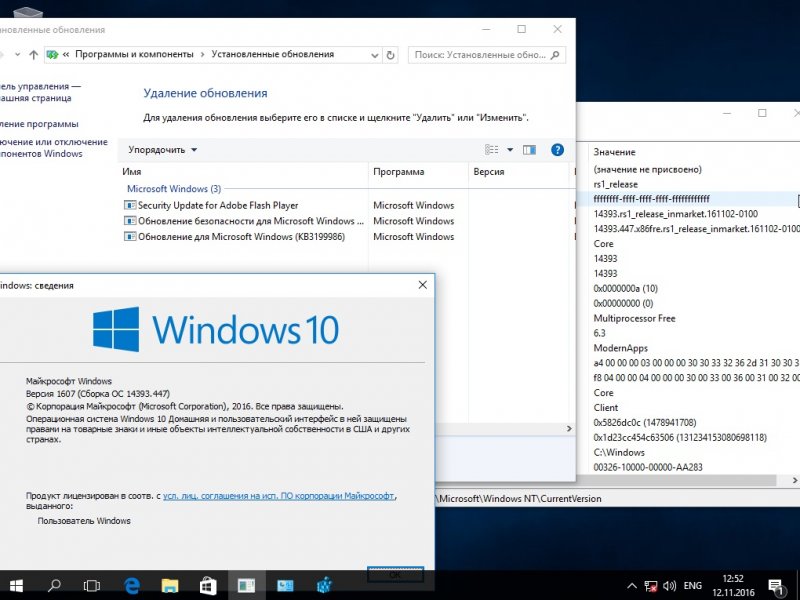Select 'rs1_release' value in registry window
Screen dimensions: 800x600
tap(615, 184)
